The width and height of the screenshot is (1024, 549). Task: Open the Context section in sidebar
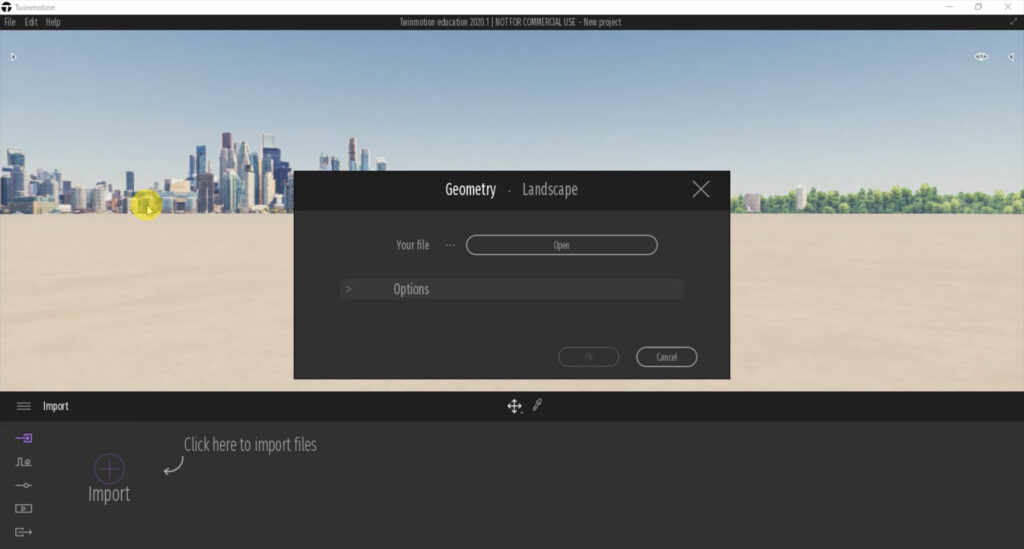(x=24, y=462)
